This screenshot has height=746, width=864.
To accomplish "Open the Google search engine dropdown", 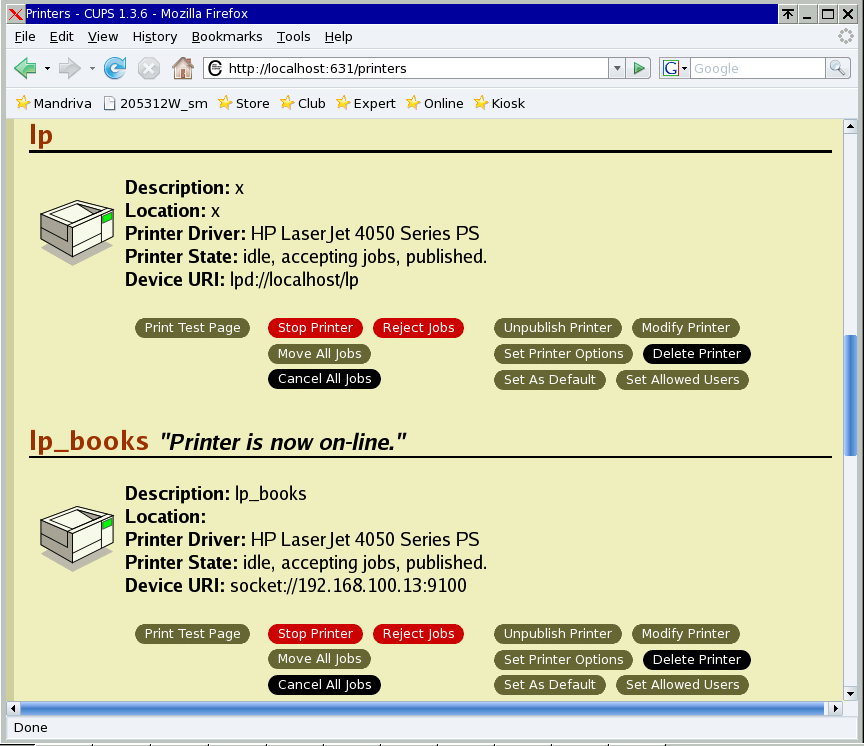I will (675, 68).
